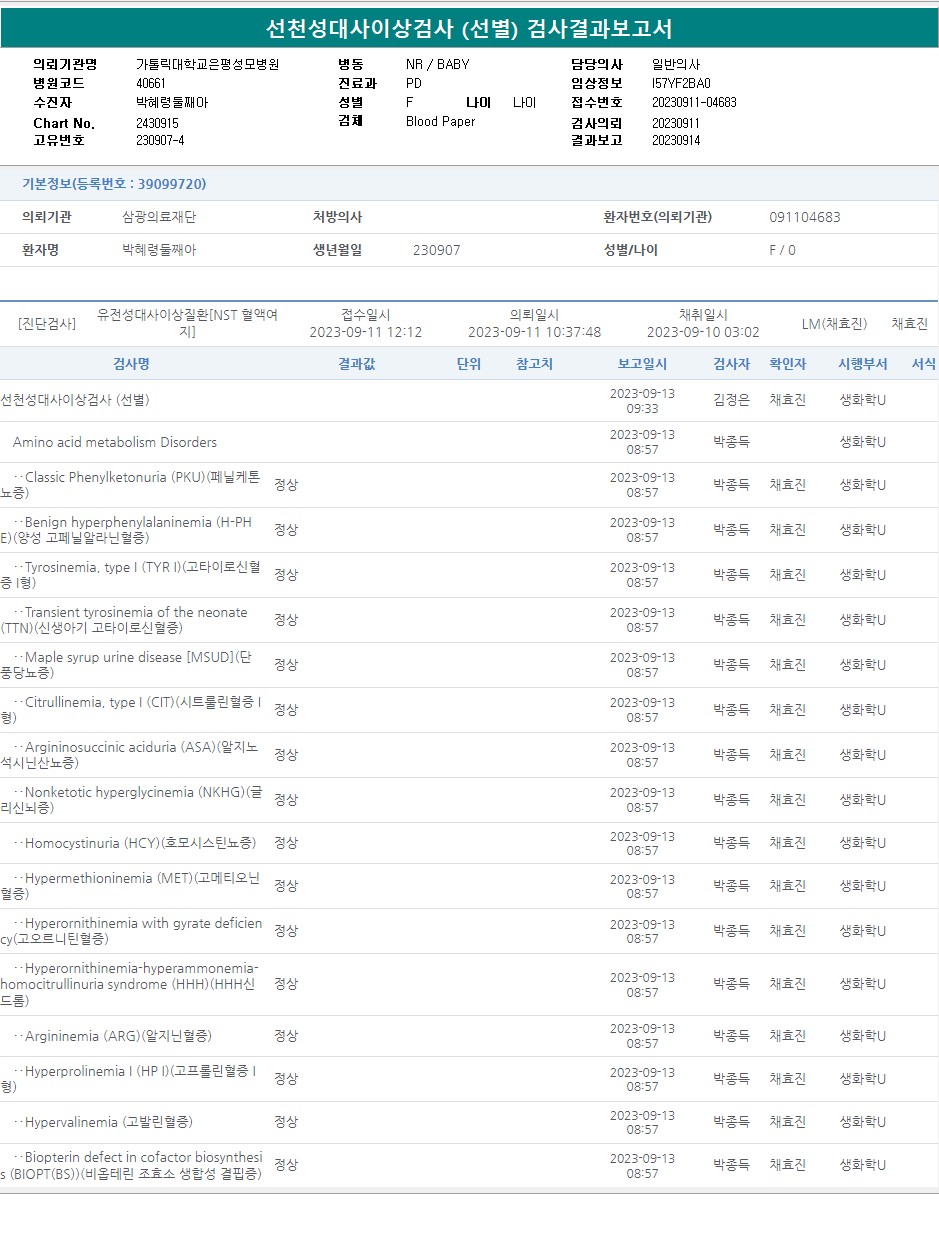Click the 채취일시 value 2023-09-10 03:02
This screenshot has height=1242, width=939.
(703, 332)
